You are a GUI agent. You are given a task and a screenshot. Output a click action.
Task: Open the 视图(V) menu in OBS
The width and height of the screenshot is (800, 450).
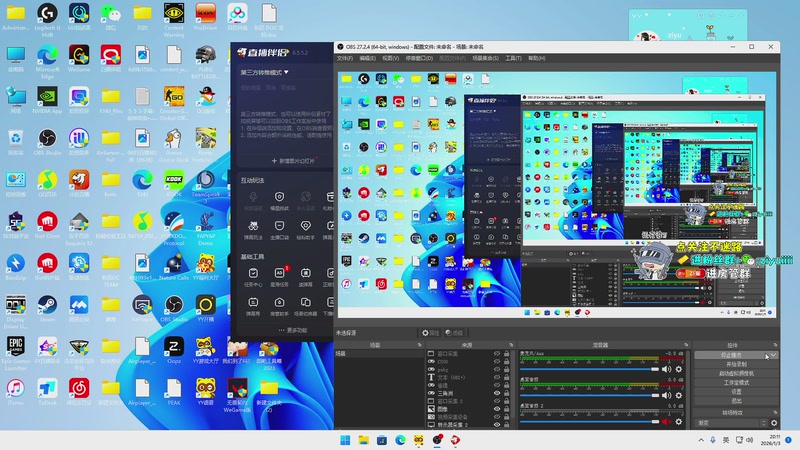pyautogui.click(x=390, y=58)
